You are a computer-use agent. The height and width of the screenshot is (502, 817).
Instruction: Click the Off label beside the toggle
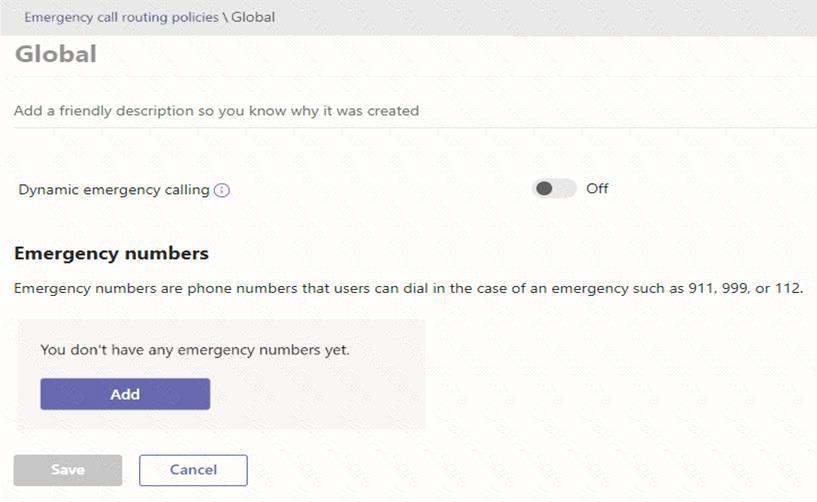(597, 188)
